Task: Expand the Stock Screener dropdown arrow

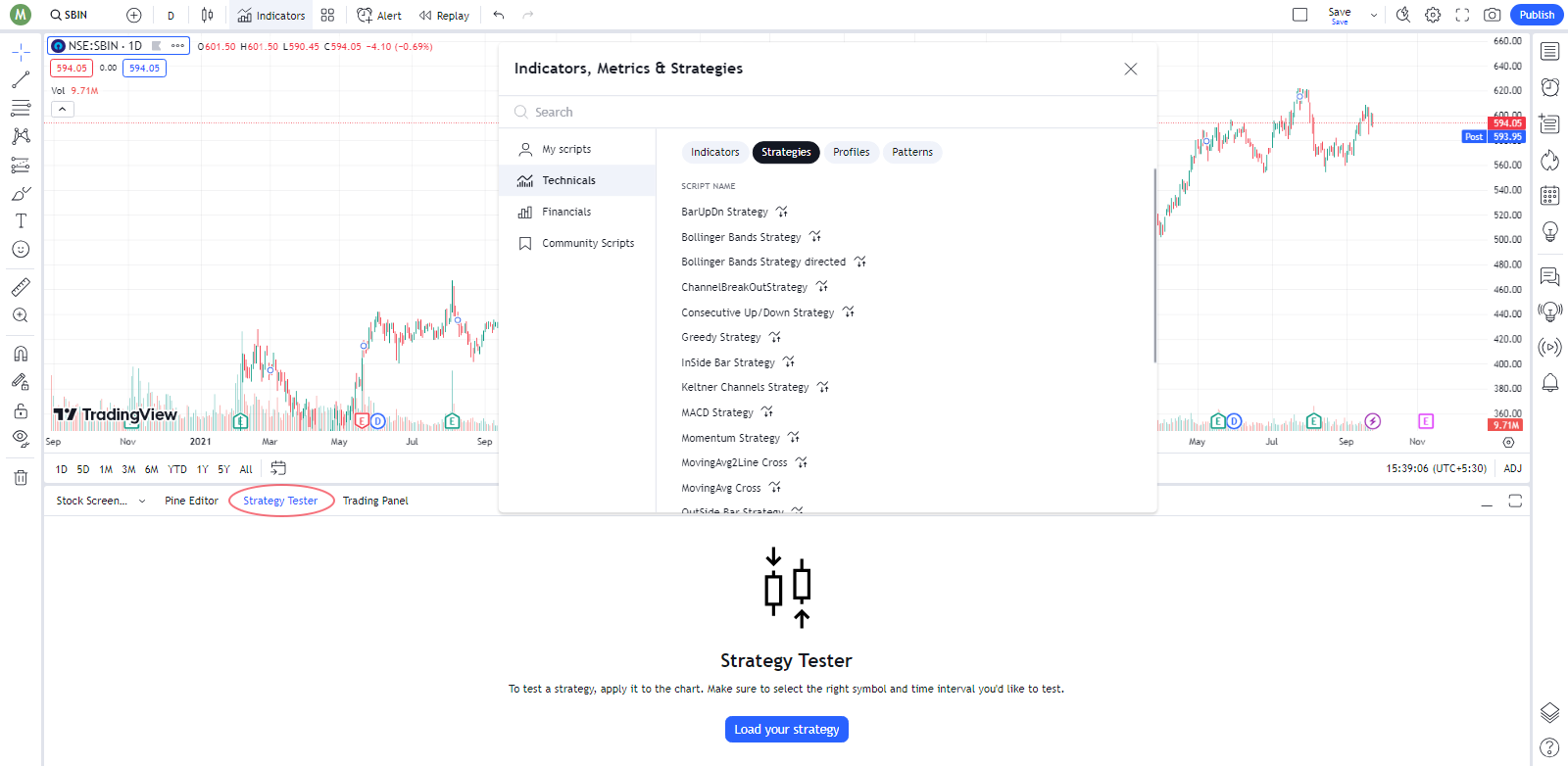Action: [142, 501]
